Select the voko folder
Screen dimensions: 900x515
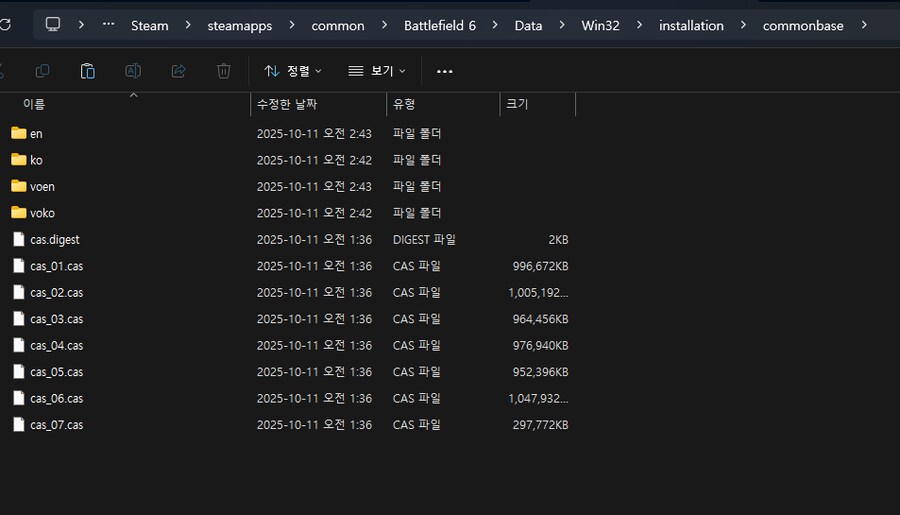coord(42,213)
